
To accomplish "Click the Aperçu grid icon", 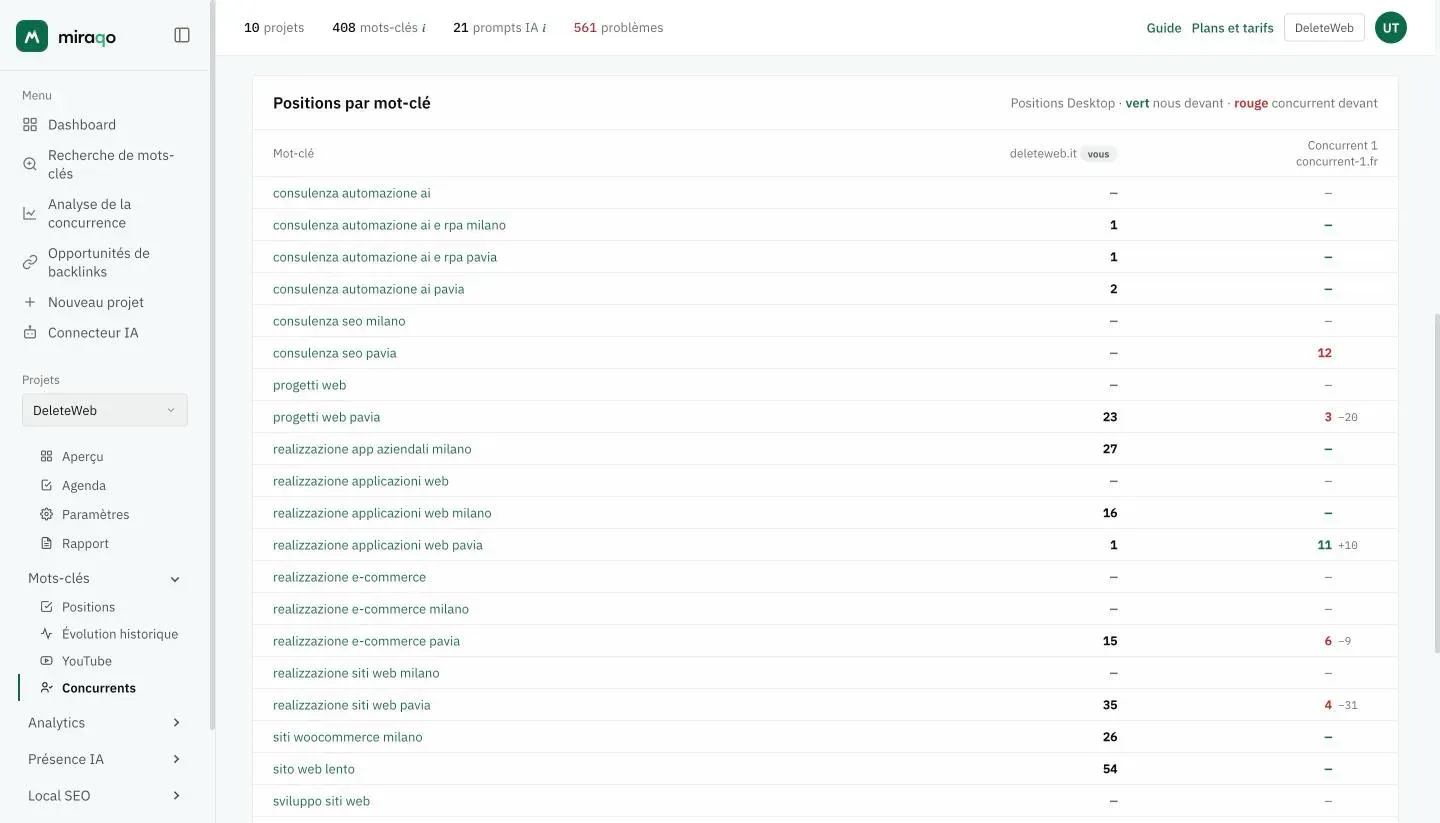I will tap(46, 456).
